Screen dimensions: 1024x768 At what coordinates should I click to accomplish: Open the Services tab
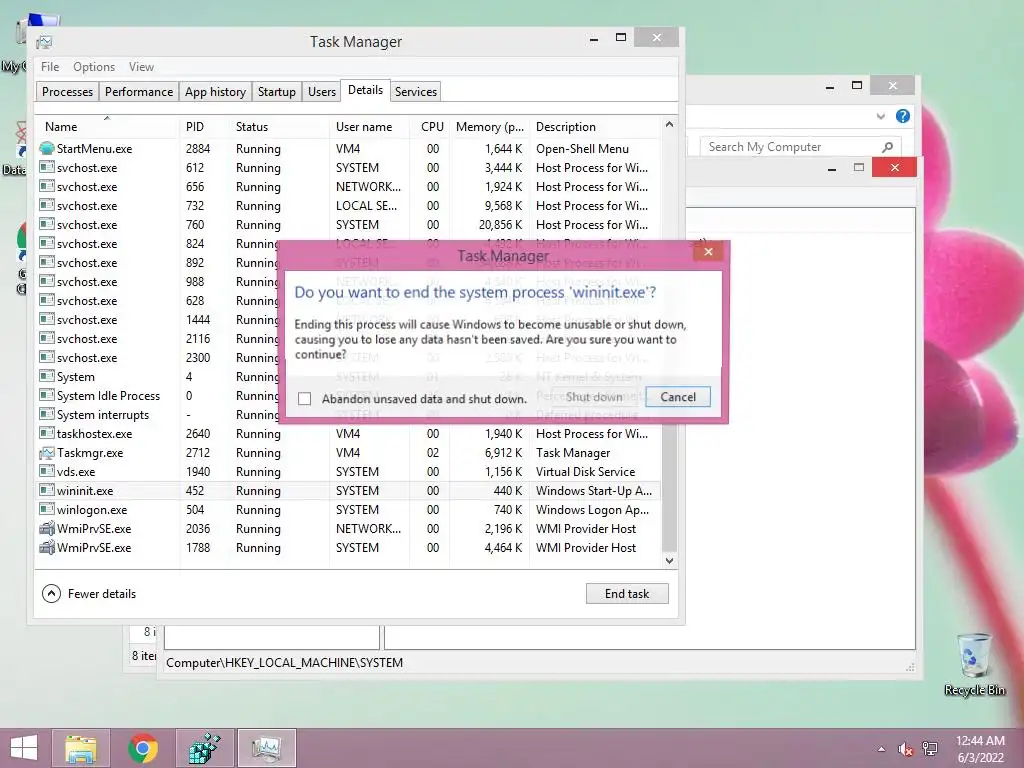pos(415,91)
